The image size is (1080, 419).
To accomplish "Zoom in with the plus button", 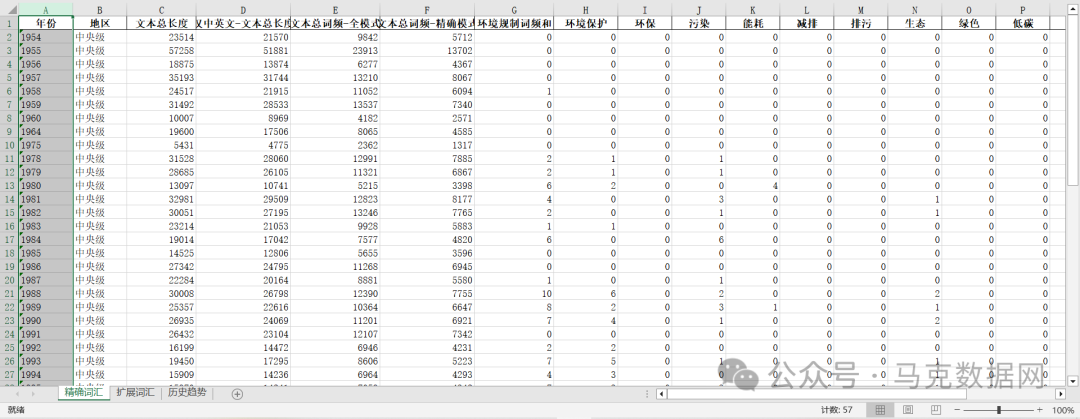I will 1039,410.
